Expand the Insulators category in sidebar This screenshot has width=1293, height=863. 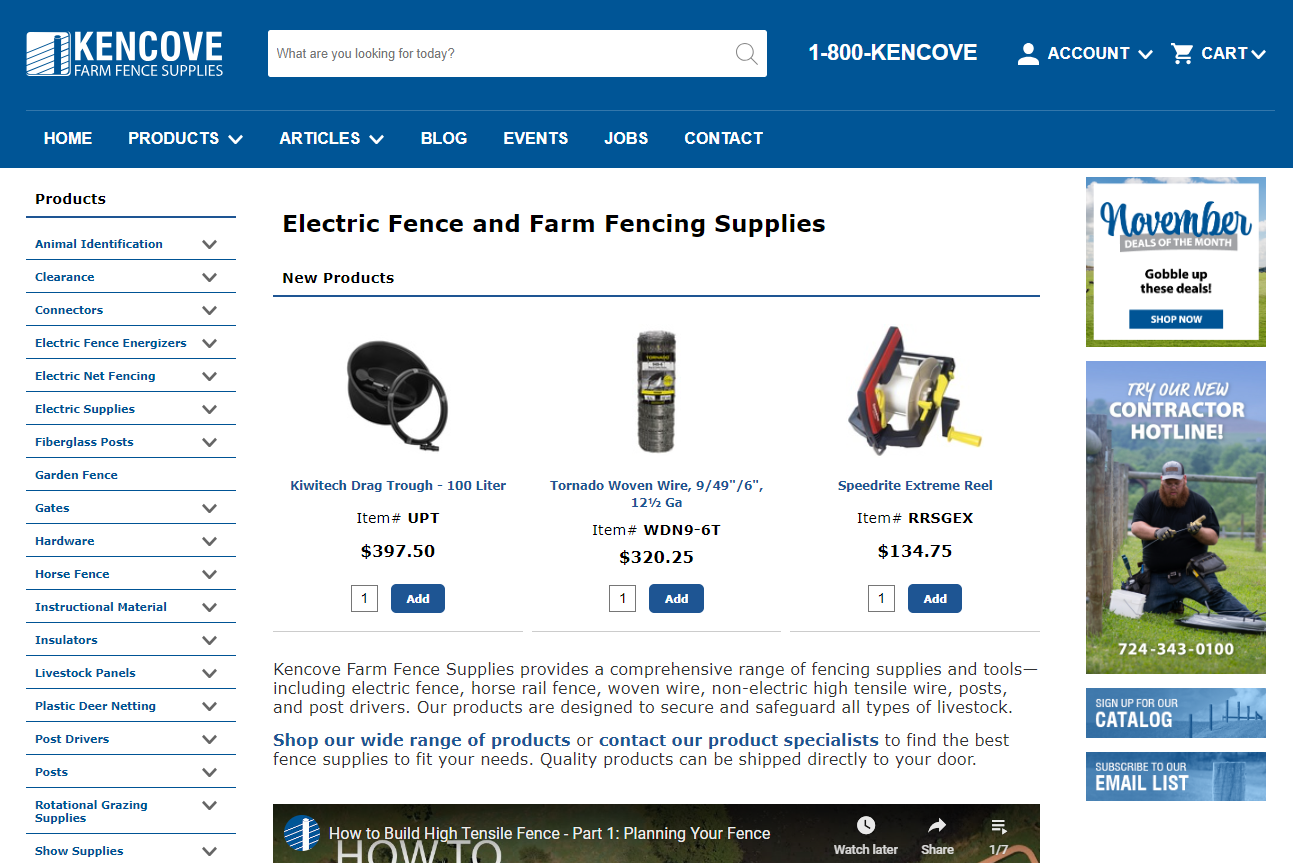210,640
